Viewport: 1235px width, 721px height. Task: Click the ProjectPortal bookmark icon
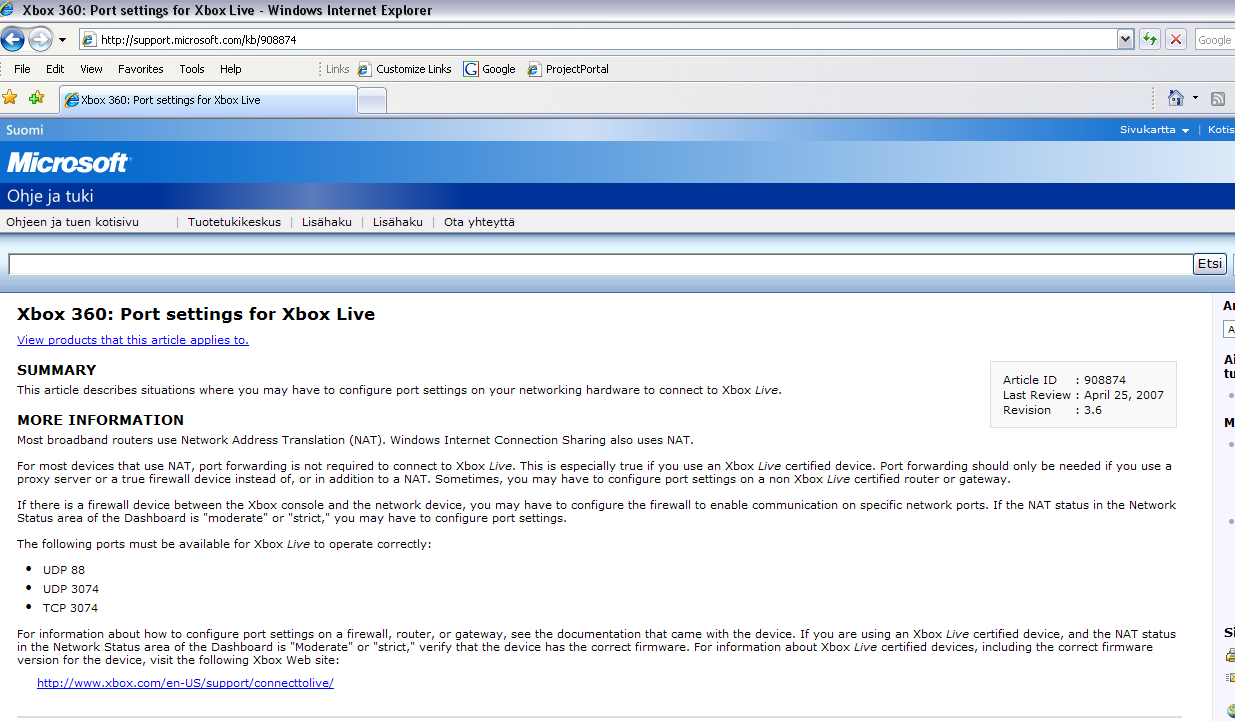coord(533,69)
